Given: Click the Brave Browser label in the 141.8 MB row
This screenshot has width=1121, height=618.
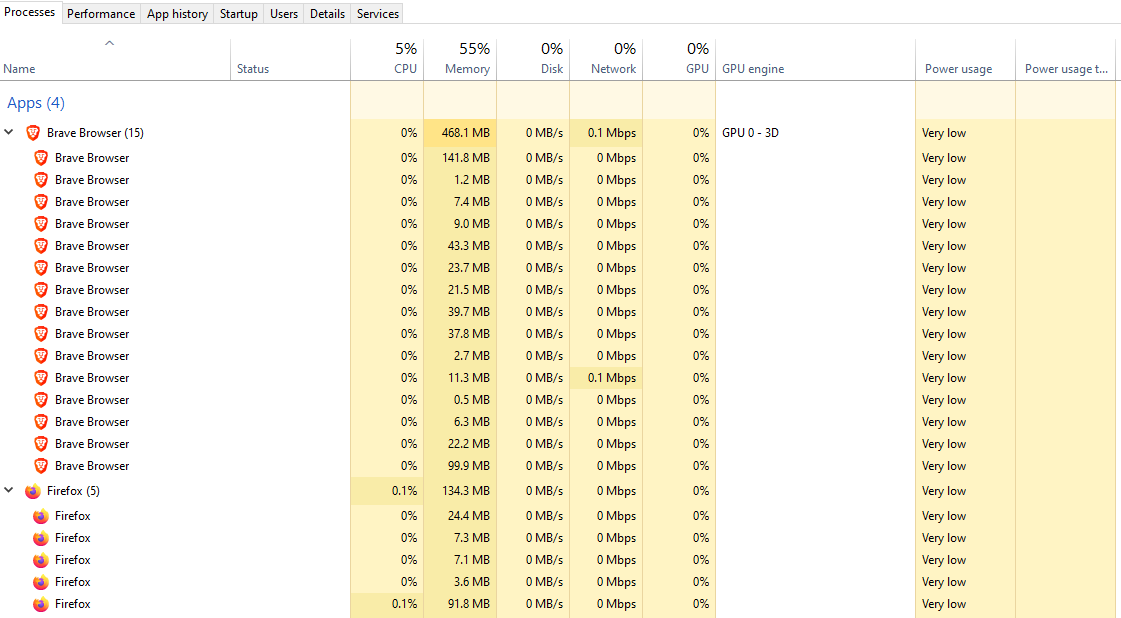Looking at the screenshot, I should tap(92, 158).
